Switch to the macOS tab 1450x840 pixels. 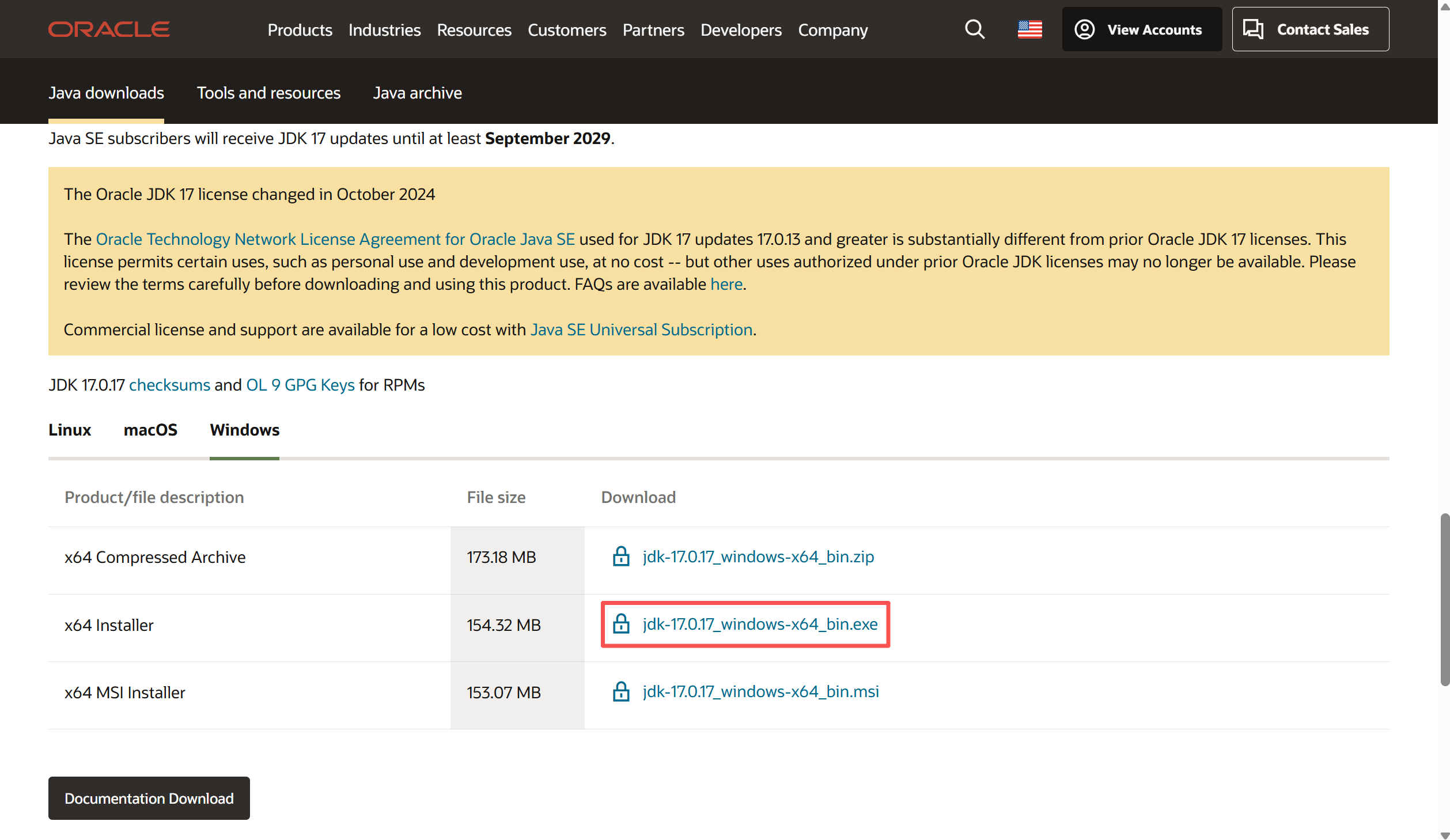click(x=150, y=430)
